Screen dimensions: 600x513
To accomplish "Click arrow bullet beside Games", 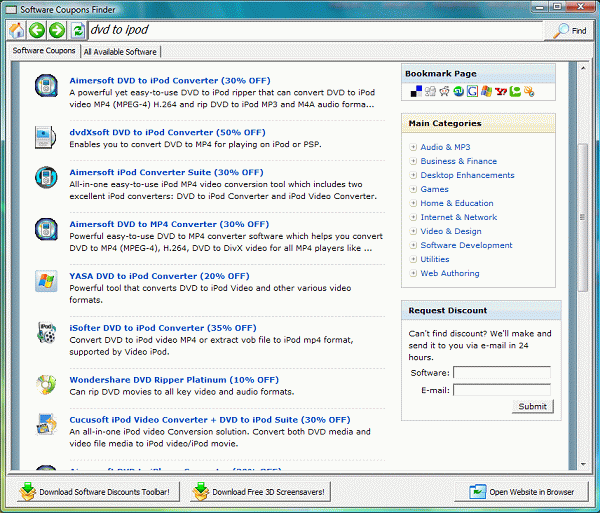I will (413, 189).
